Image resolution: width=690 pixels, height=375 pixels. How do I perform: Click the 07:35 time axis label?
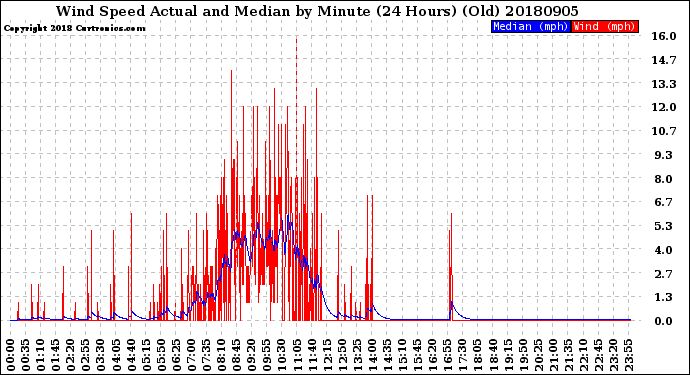[207, 355]
